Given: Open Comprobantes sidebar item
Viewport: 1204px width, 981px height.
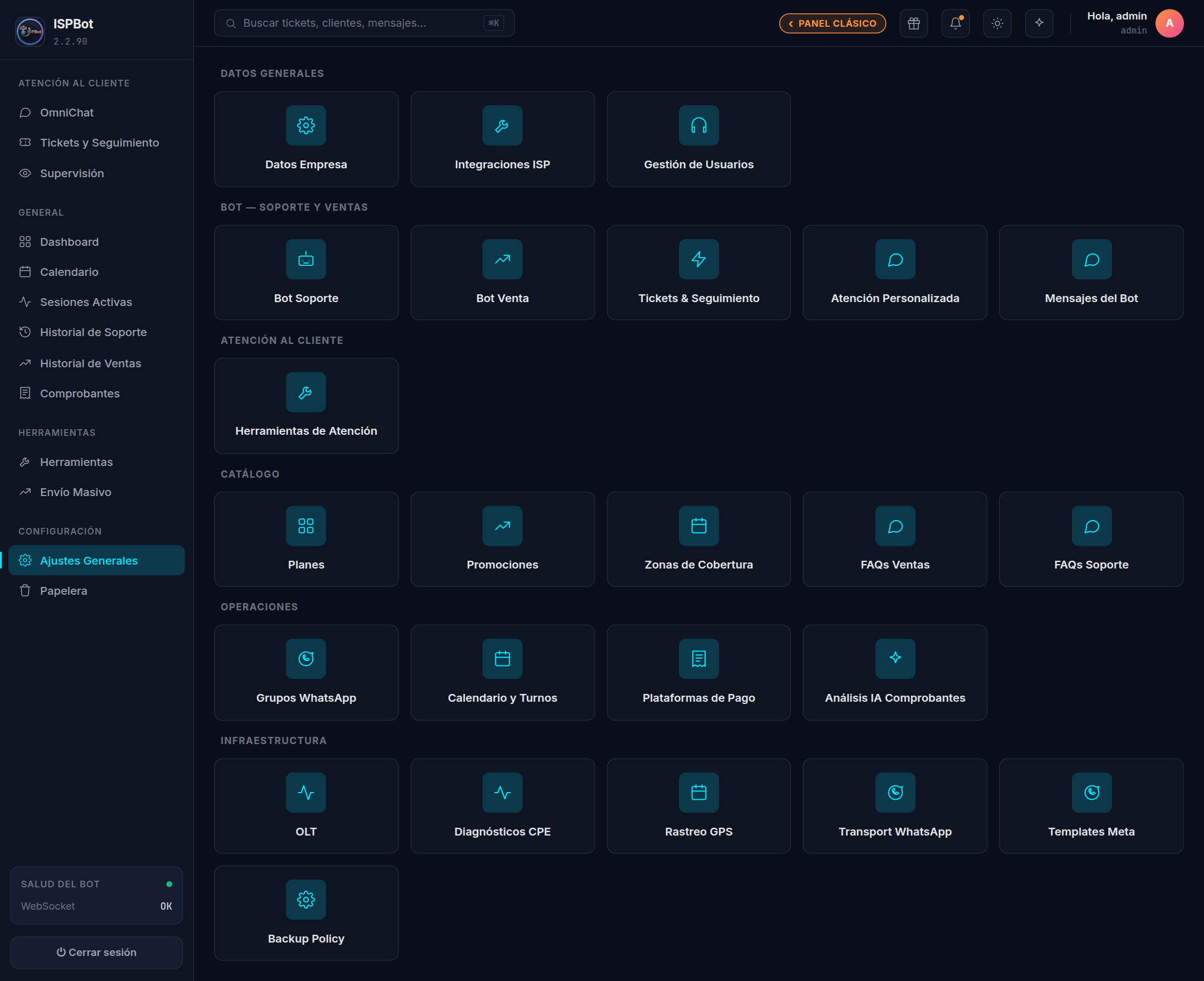Looking at the screenshot, I should (x=96, y=394).
